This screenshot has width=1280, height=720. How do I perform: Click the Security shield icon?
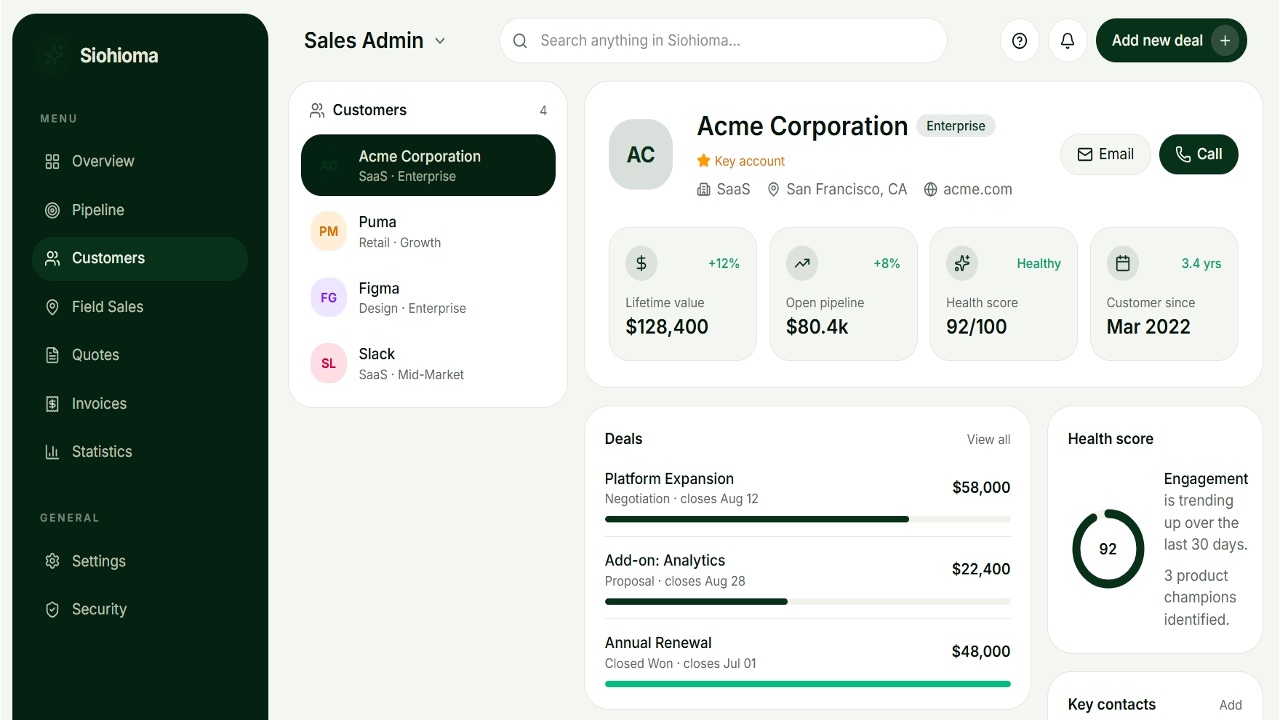click(52, 609)
